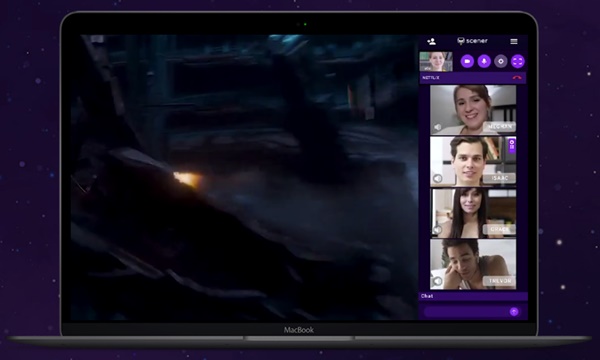Select the NETFLIX label in the call bar

tap(431, 78)
